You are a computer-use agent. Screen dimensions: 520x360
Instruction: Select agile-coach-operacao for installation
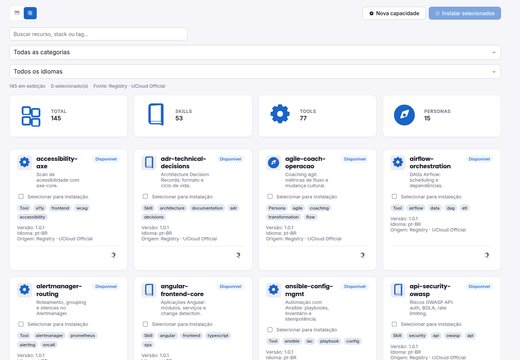270,196
